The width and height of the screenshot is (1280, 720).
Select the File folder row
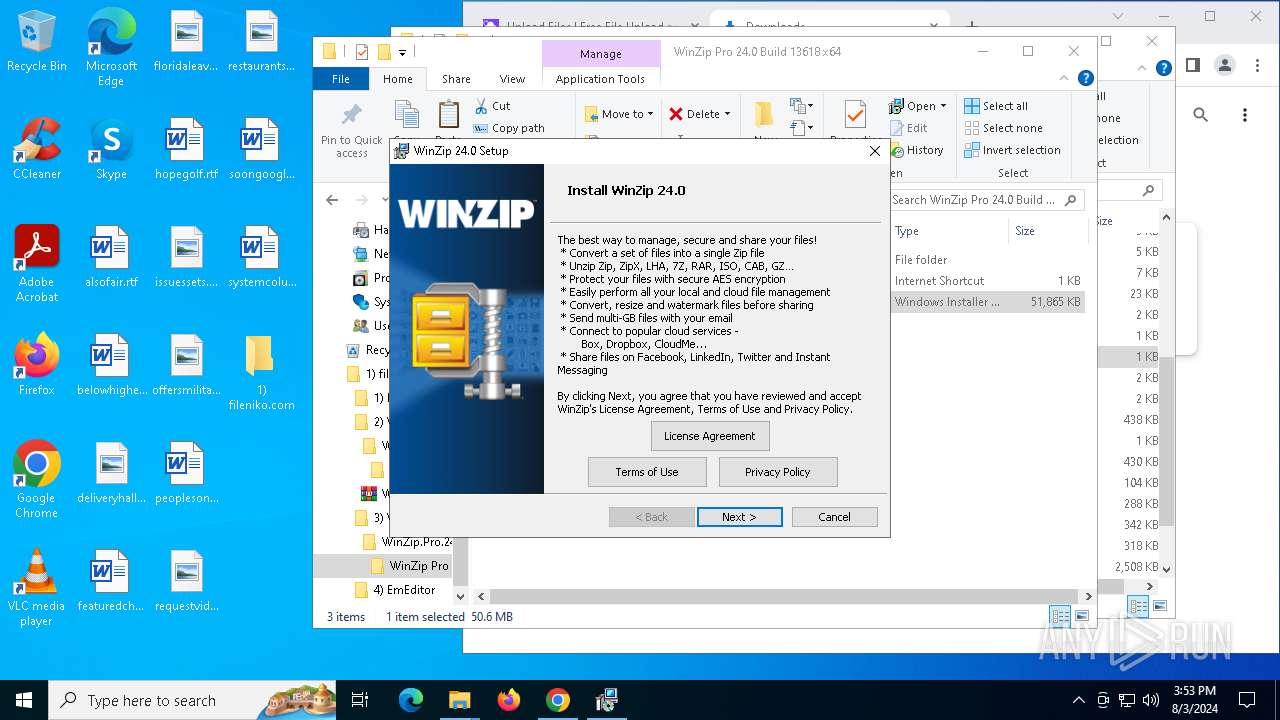pyautogui.click(x=988, y=260)
